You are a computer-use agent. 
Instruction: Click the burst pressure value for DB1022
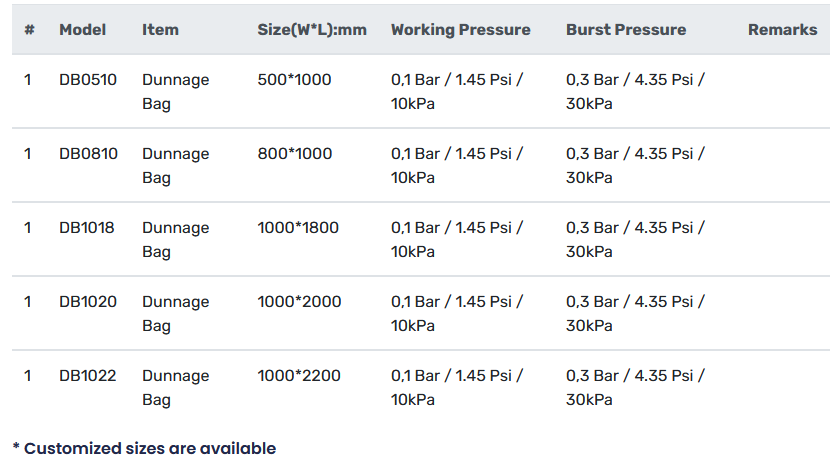tap(635, 387)
